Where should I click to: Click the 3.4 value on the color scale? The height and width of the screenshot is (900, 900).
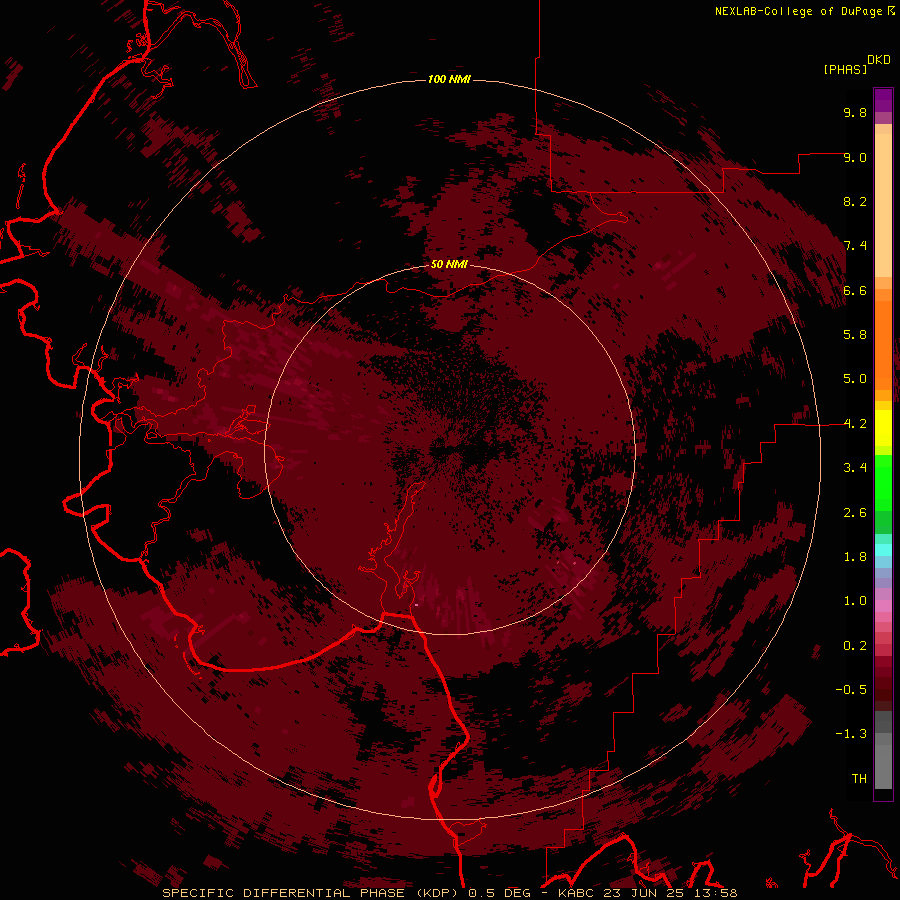point(855,468)
